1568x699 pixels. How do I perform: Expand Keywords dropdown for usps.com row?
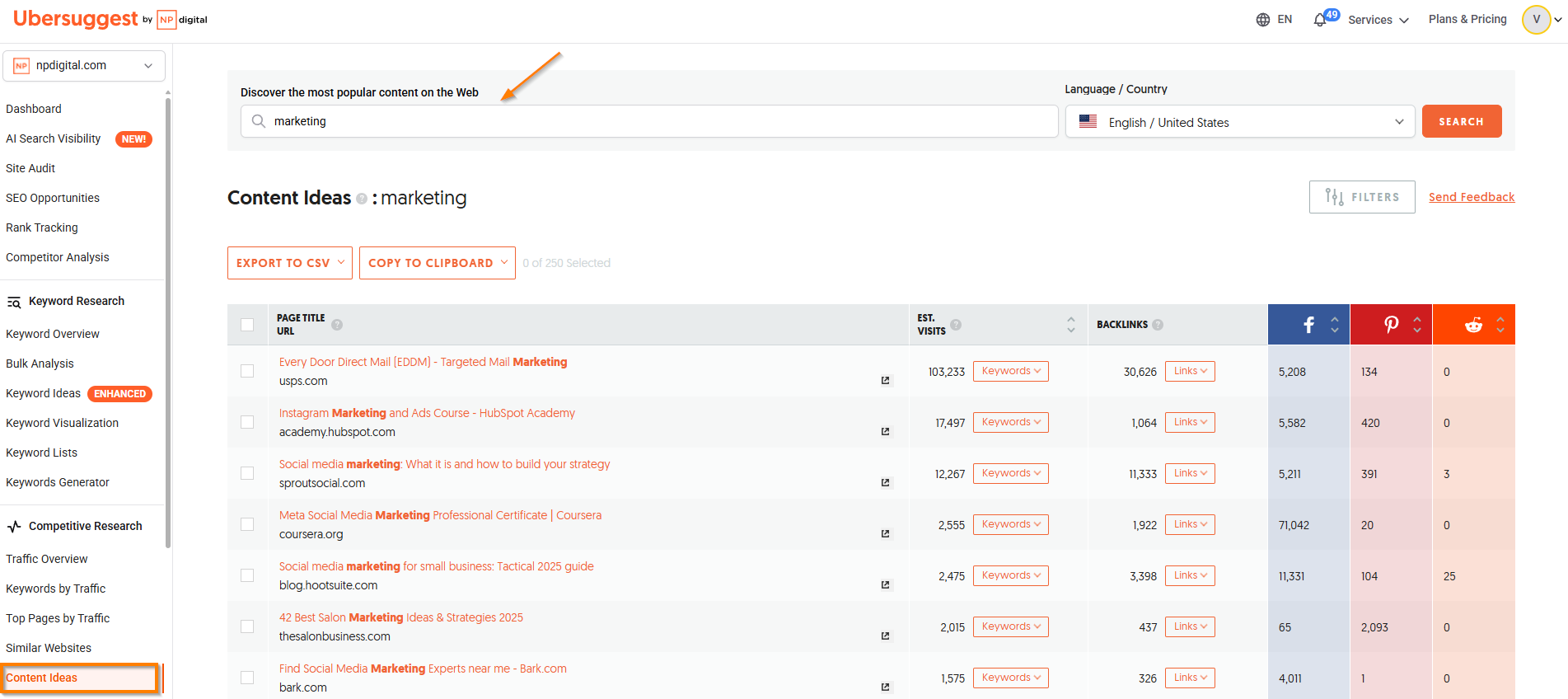click(x=1010, y=371)
